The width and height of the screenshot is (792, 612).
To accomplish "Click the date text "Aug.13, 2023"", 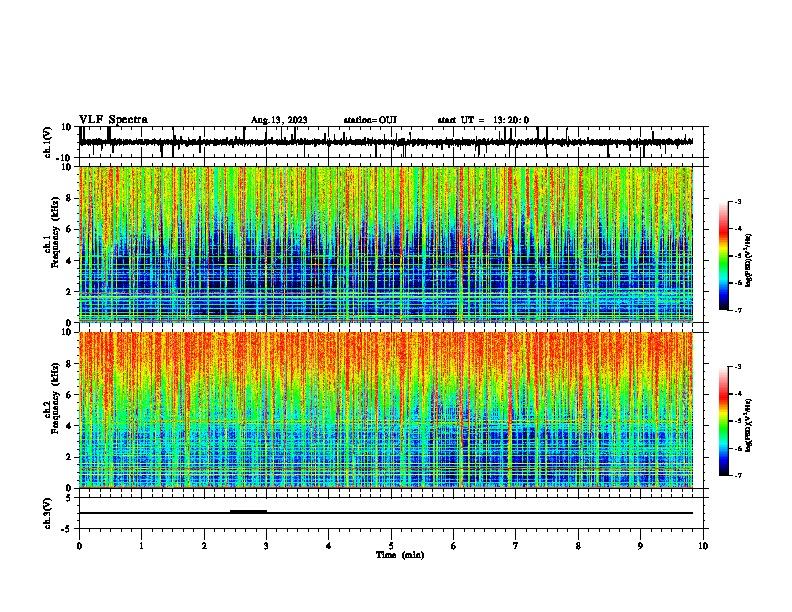I will 279,120.
